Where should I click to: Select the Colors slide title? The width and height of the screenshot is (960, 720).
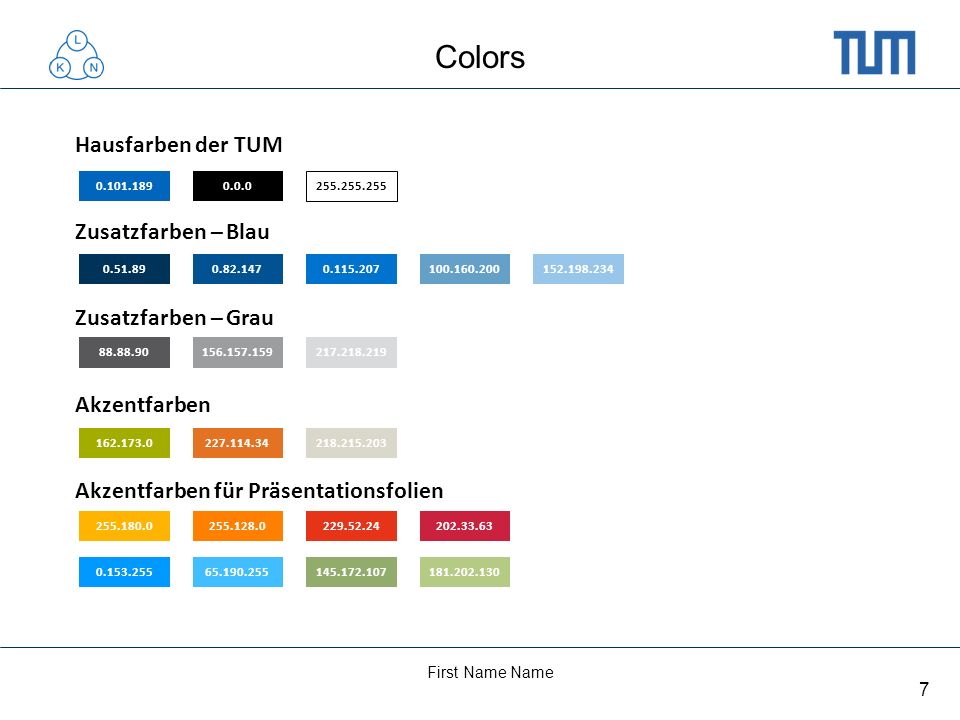[480, 57]
